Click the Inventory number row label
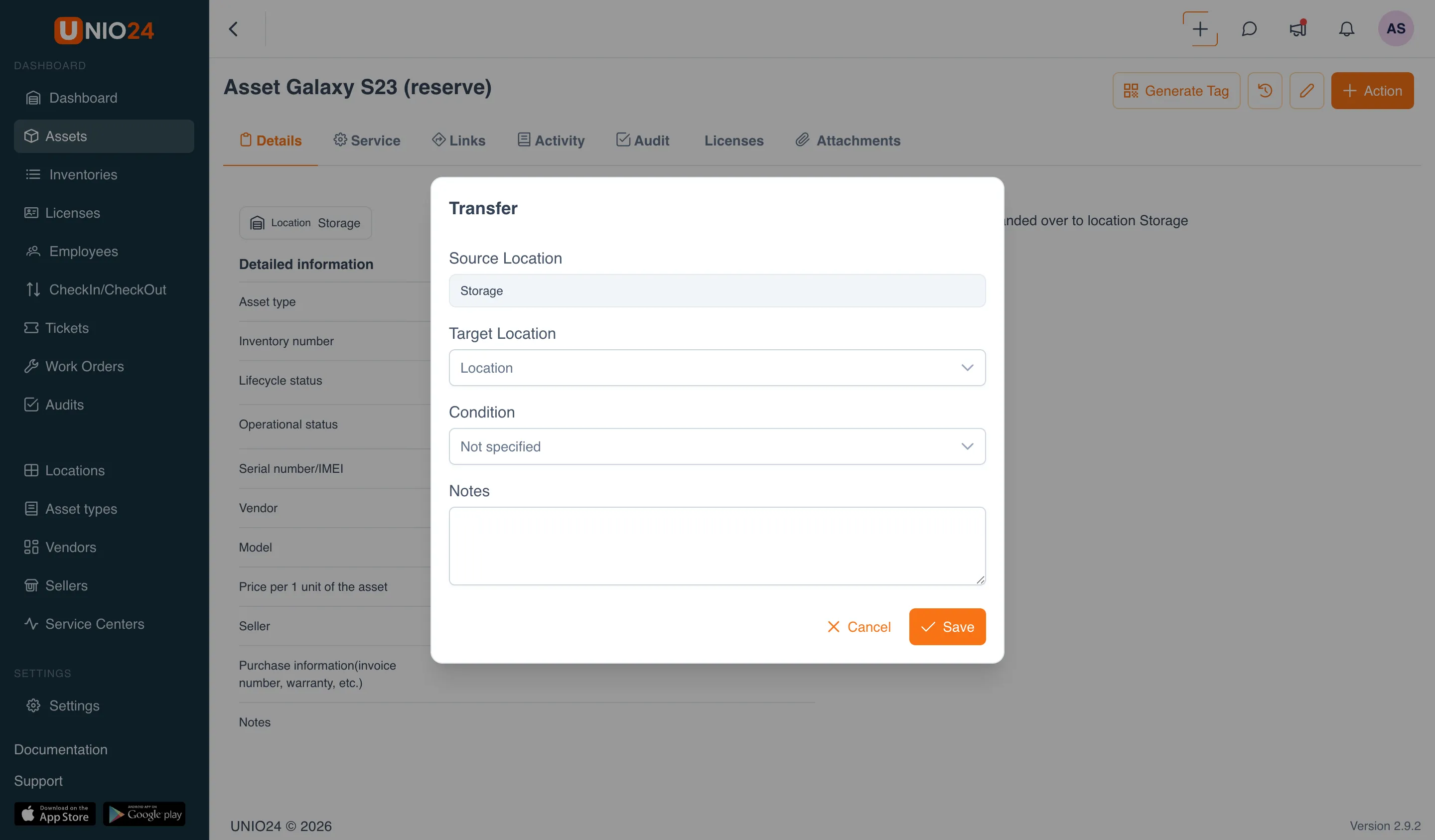The image size is (1435, 840). point(287,341)
